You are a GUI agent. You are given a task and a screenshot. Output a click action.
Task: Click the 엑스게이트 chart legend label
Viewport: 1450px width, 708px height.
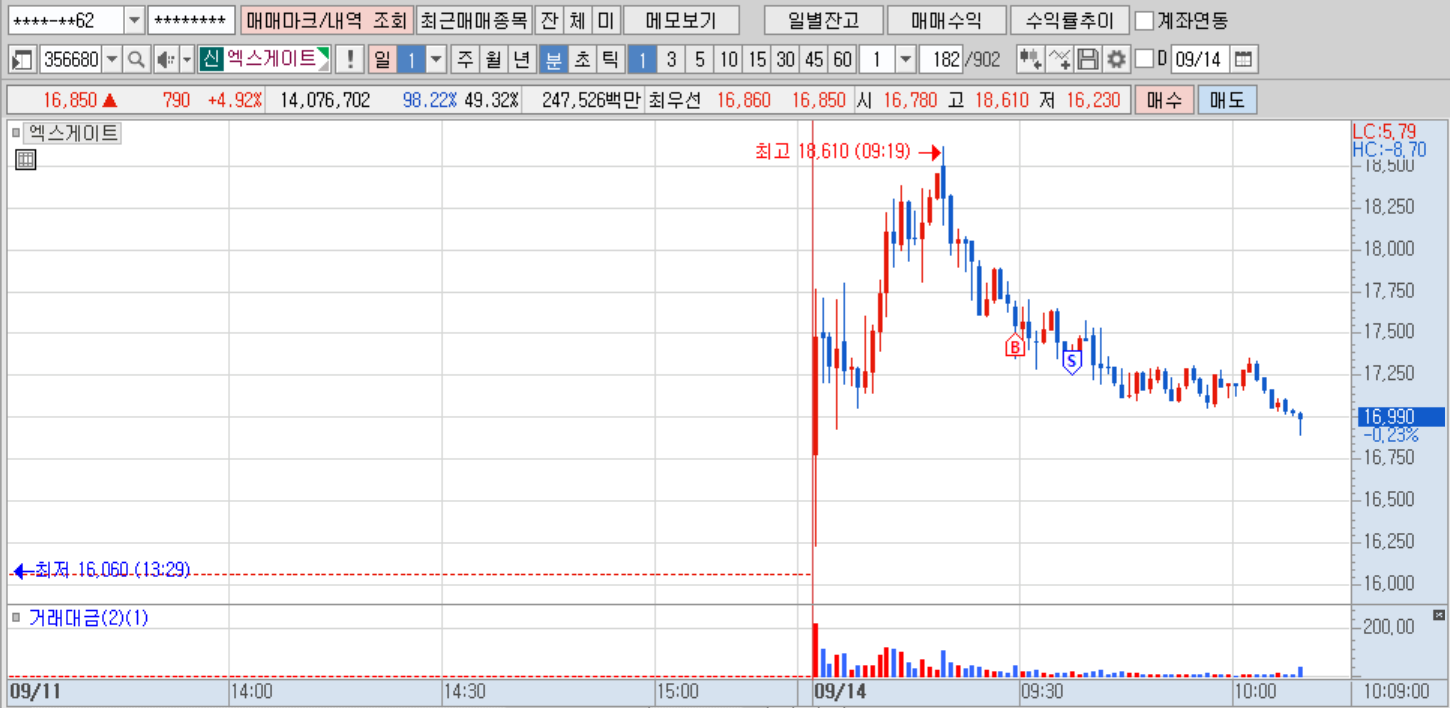[72, 132]
